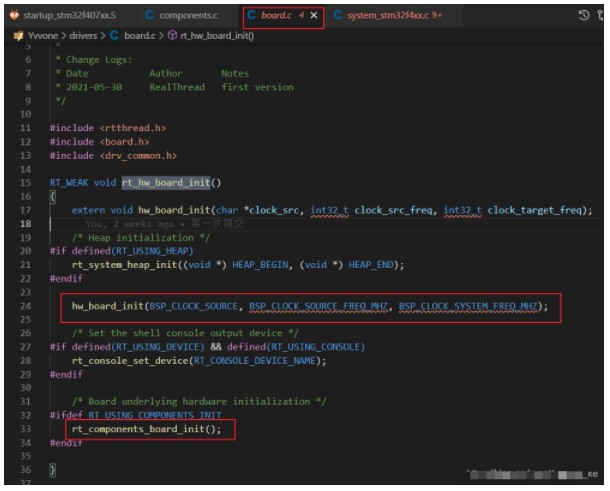610x491 pixels.
Task: Click RT_CONSOLE_DEVICE_NAME on line 28
Action: (x=254, y=361)
